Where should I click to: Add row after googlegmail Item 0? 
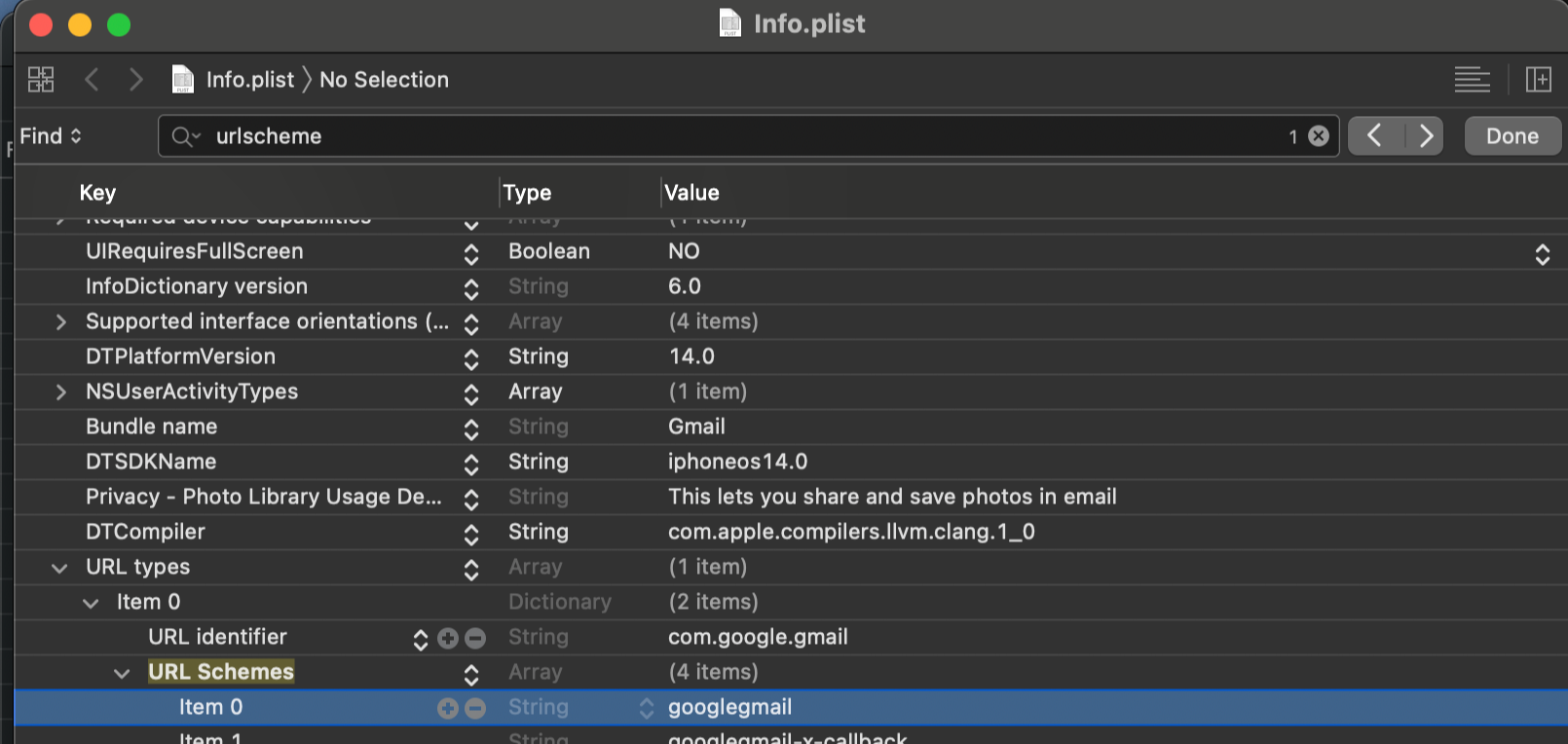pyautogui.click(x=448, y=708)
